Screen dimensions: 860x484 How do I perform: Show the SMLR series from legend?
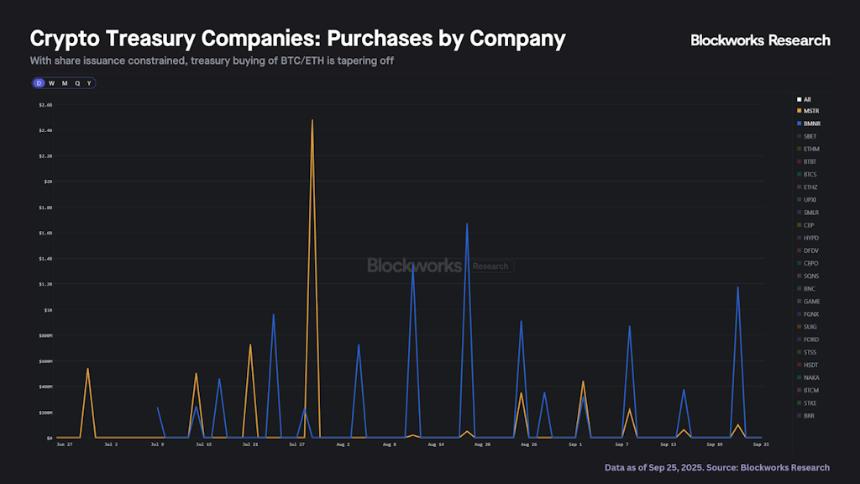(x=810, y=212)
